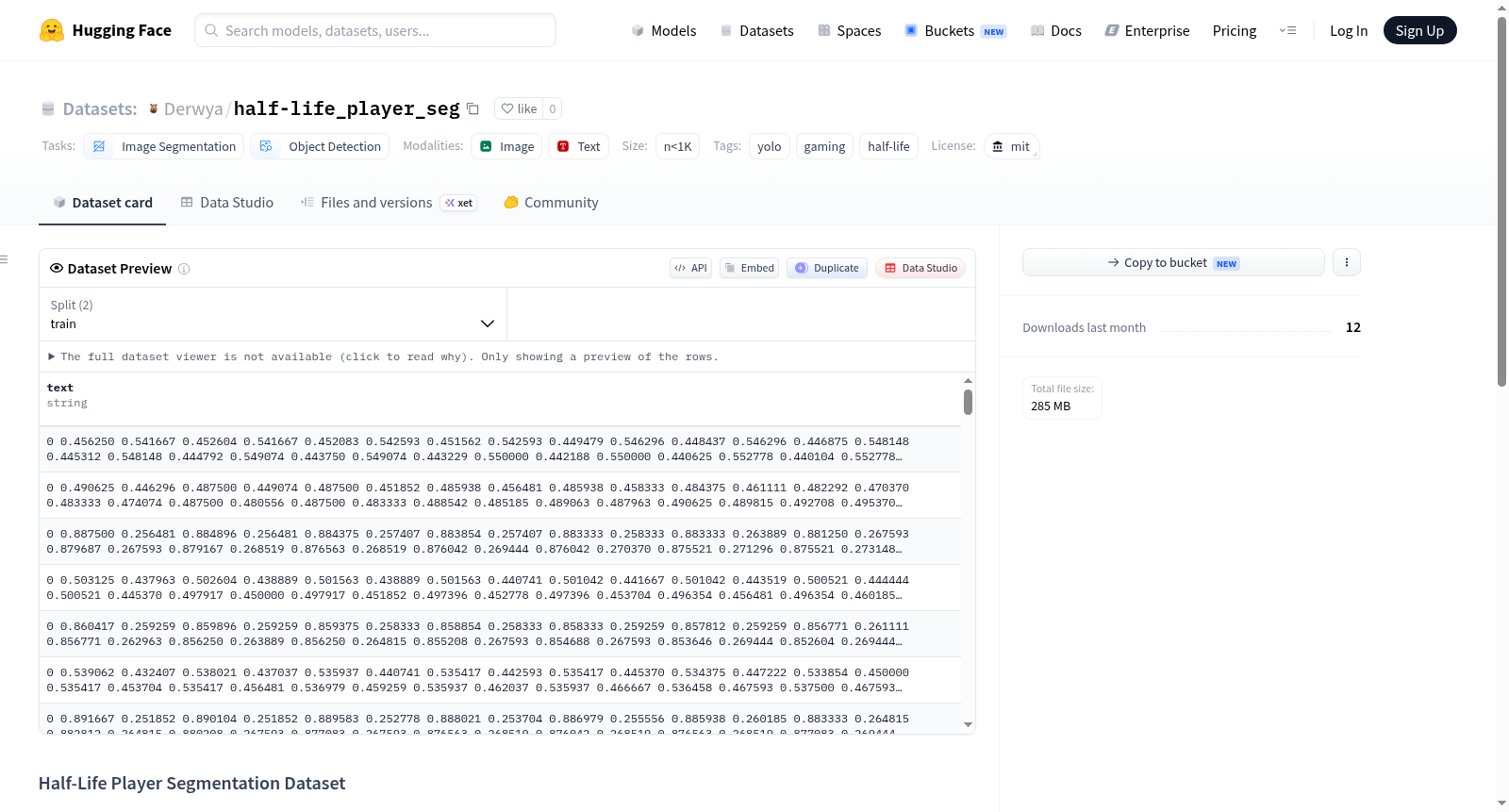Open Datasets in the top navigation
Image resolution: width=1509 pixels, height=812 pixels.
(756, 30)
